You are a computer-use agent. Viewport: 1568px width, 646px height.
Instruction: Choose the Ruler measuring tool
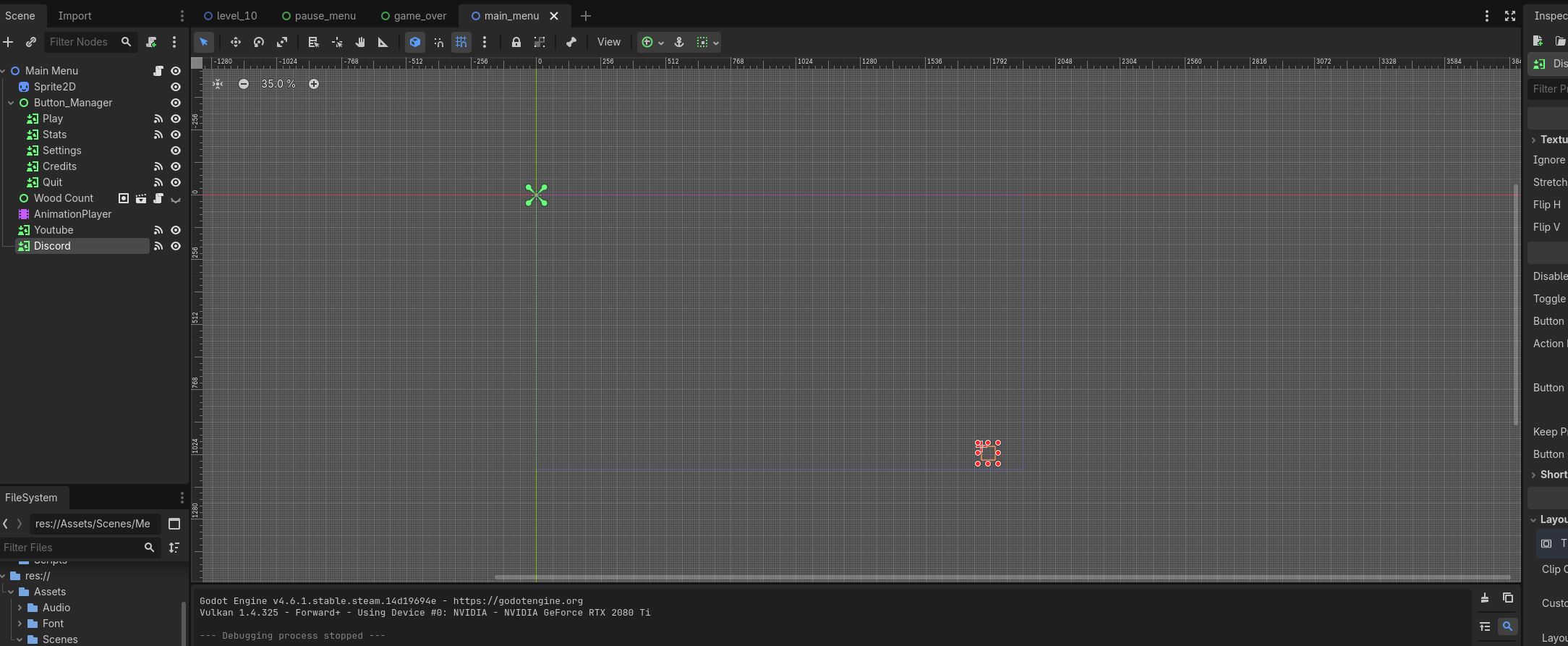click(383, 43)
